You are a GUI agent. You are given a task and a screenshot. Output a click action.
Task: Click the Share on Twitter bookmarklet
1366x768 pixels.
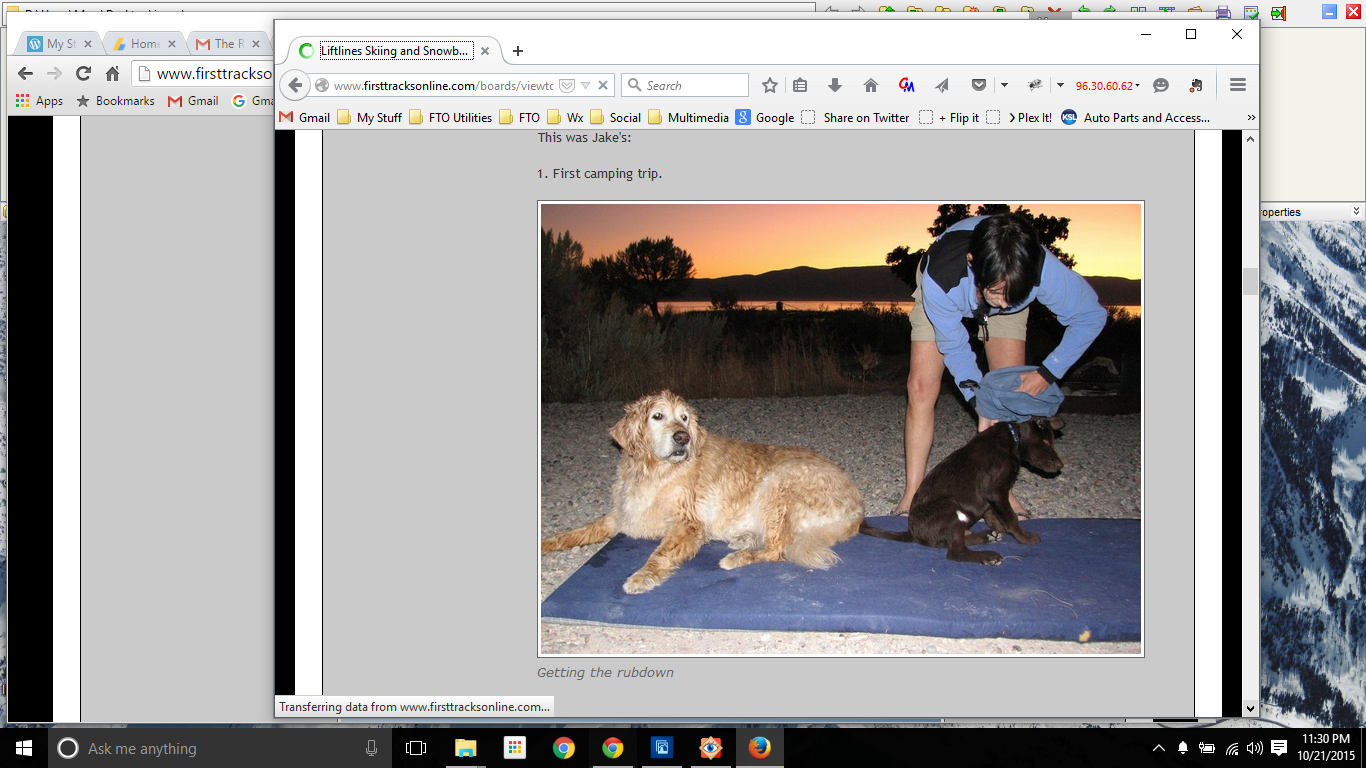click(855, 117)
